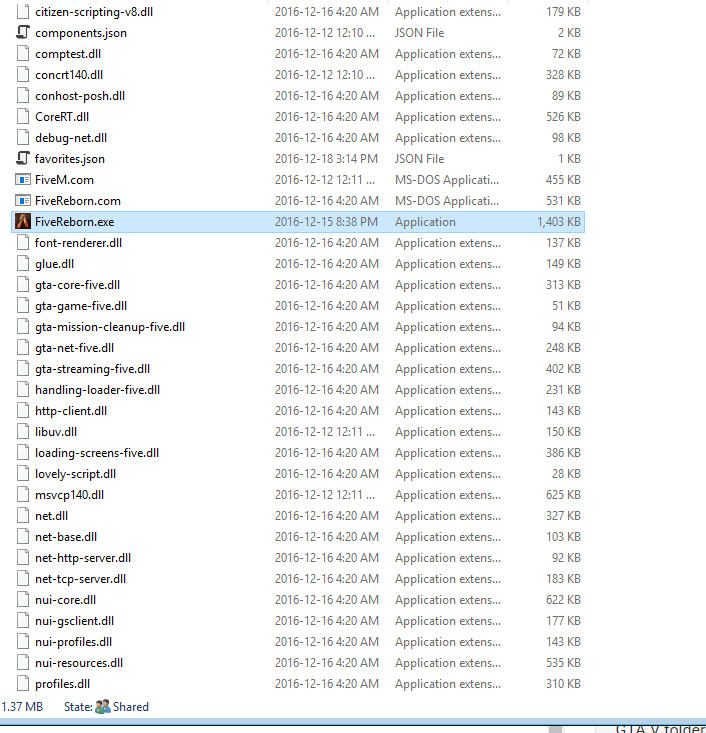The width and height of the screenshot is (706, 733).
Task: Select the CoreRT.dll file name
Action: tap(62, 117)
